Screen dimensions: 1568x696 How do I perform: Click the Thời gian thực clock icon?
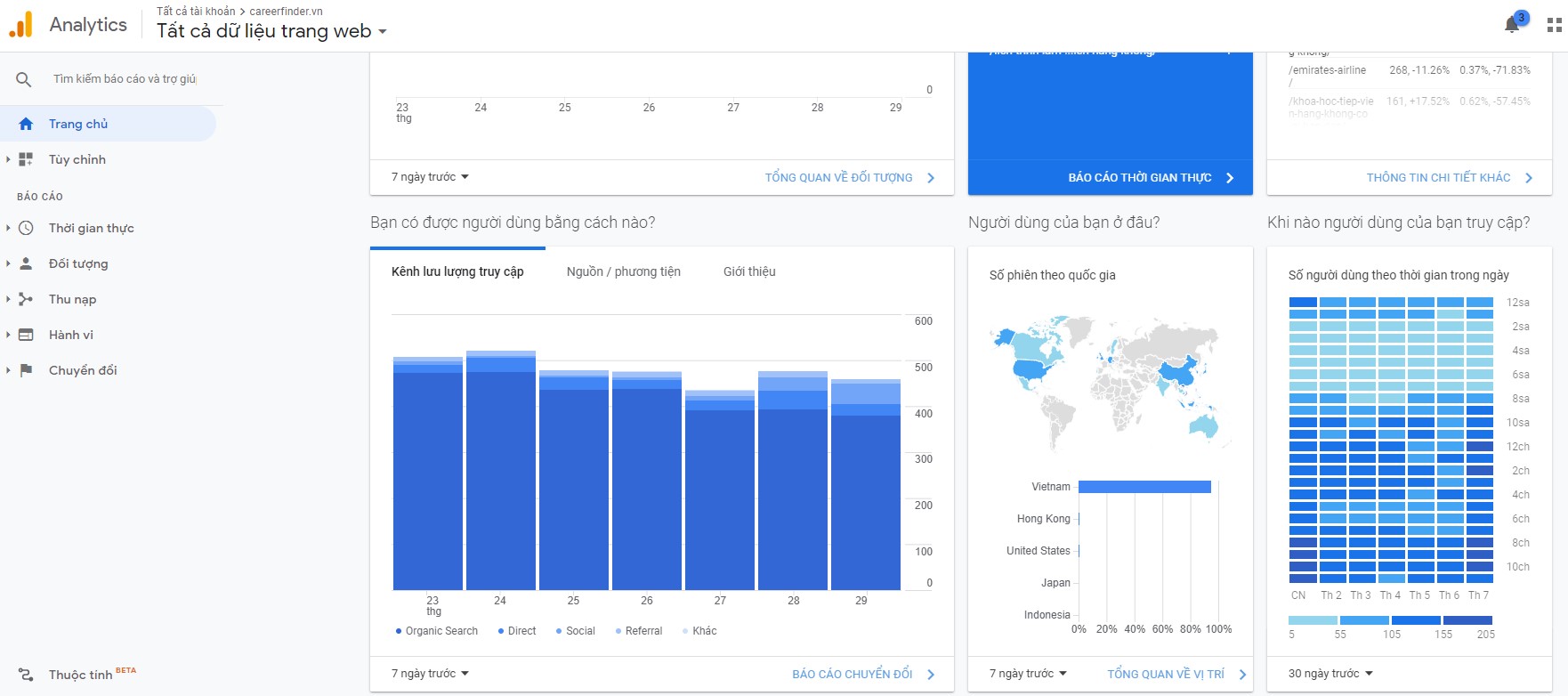tap(26, 228)
